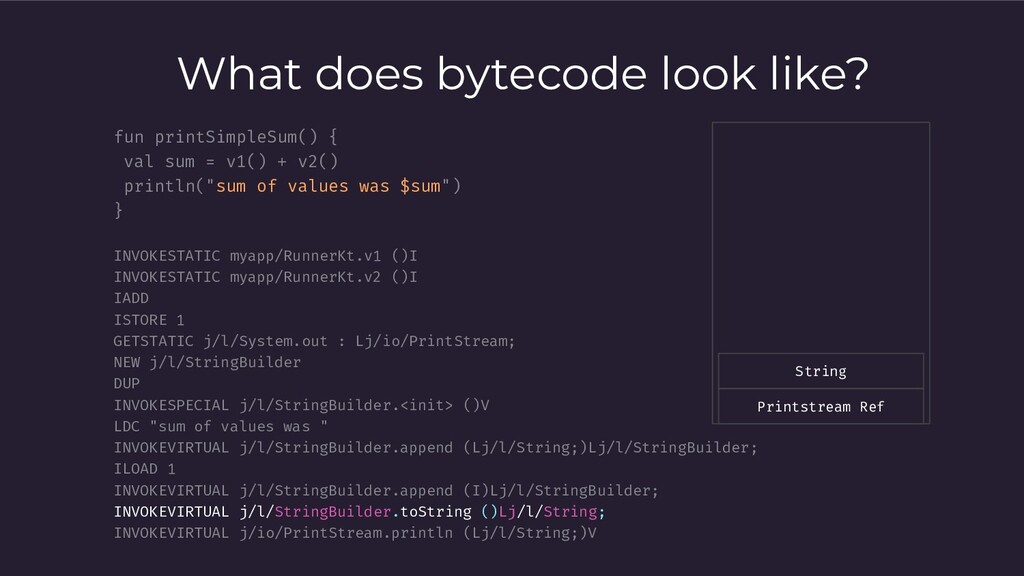Click the 'INVOKESPECIAL j/l/StringBuilder.<init>' line
The image size is (1024, 576).
[301, 405]
